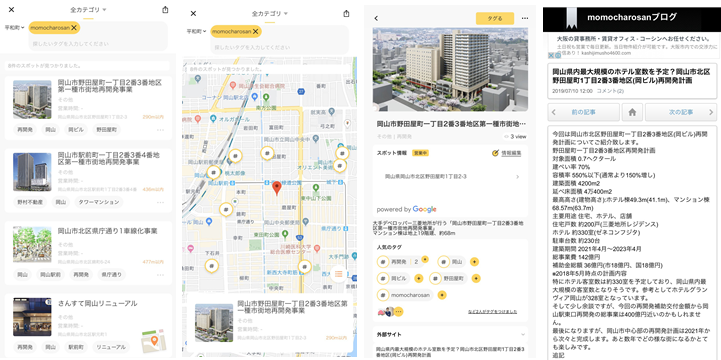
Task: Open more menu on 野田屋町一丁目 list card
Action: (x=160, y=130)
